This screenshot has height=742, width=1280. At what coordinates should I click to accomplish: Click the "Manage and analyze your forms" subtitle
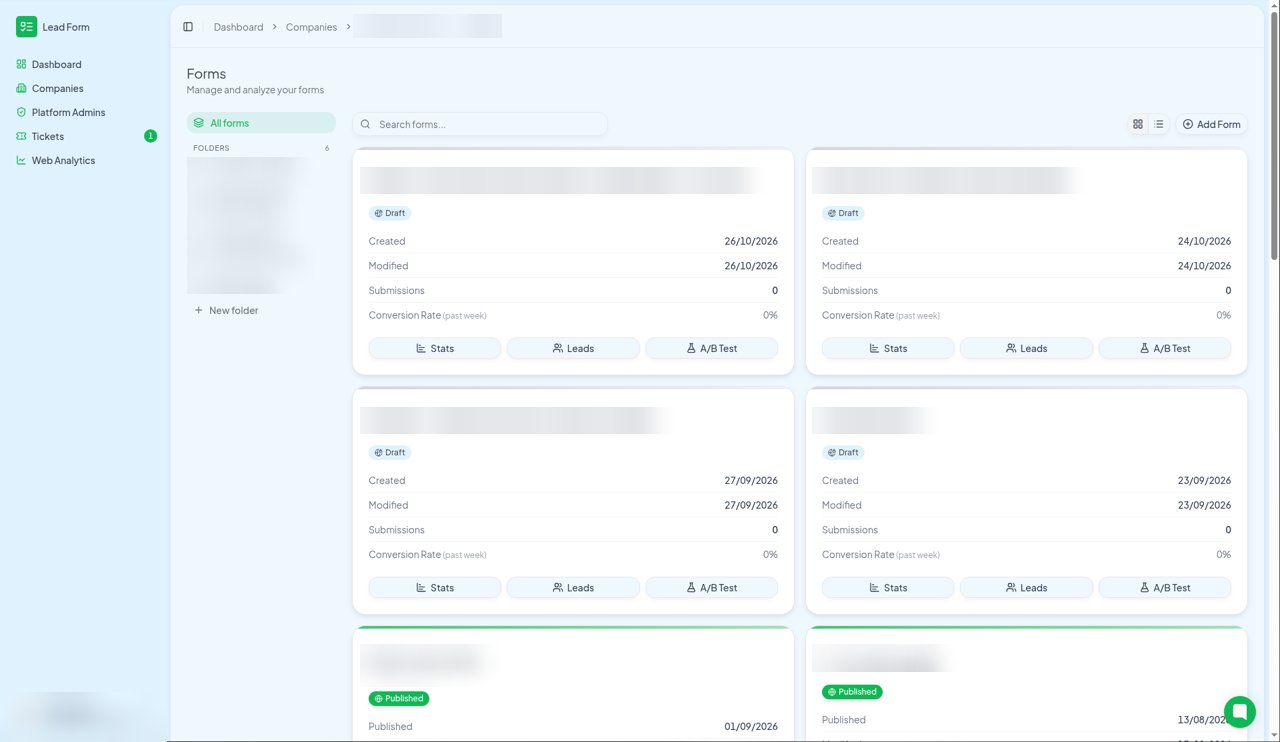point(255,90)
